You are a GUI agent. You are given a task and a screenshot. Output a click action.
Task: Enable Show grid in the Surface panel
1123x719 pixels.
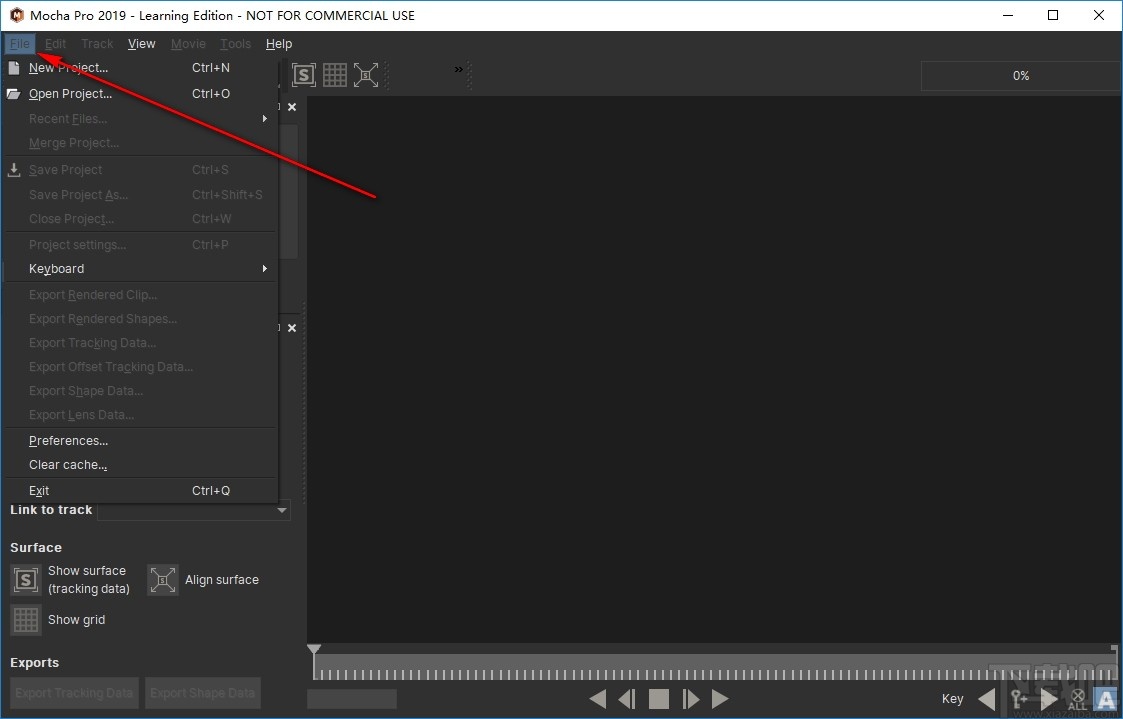click(25, 620)
